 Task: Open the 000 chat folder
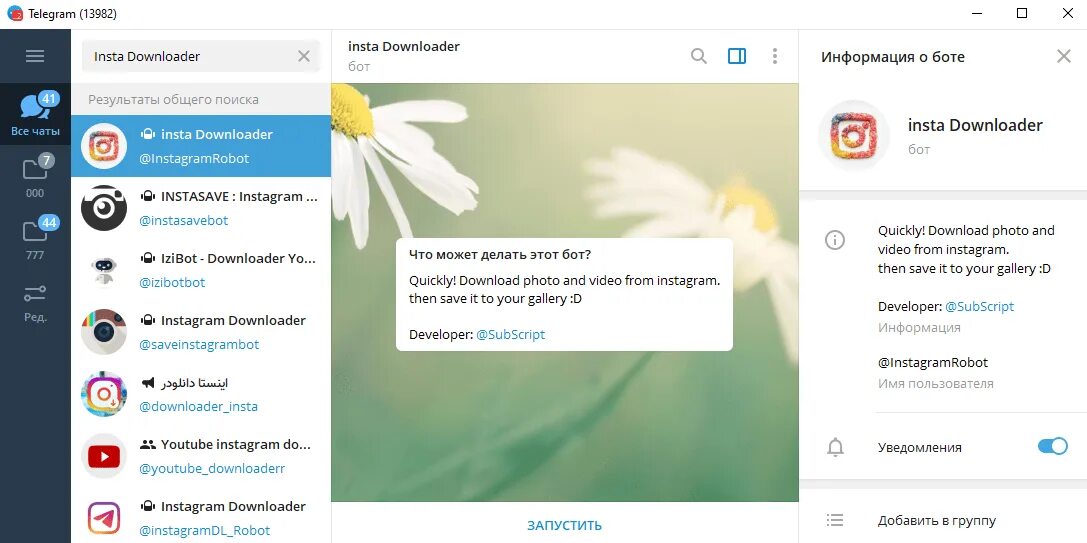pos(35,176)
